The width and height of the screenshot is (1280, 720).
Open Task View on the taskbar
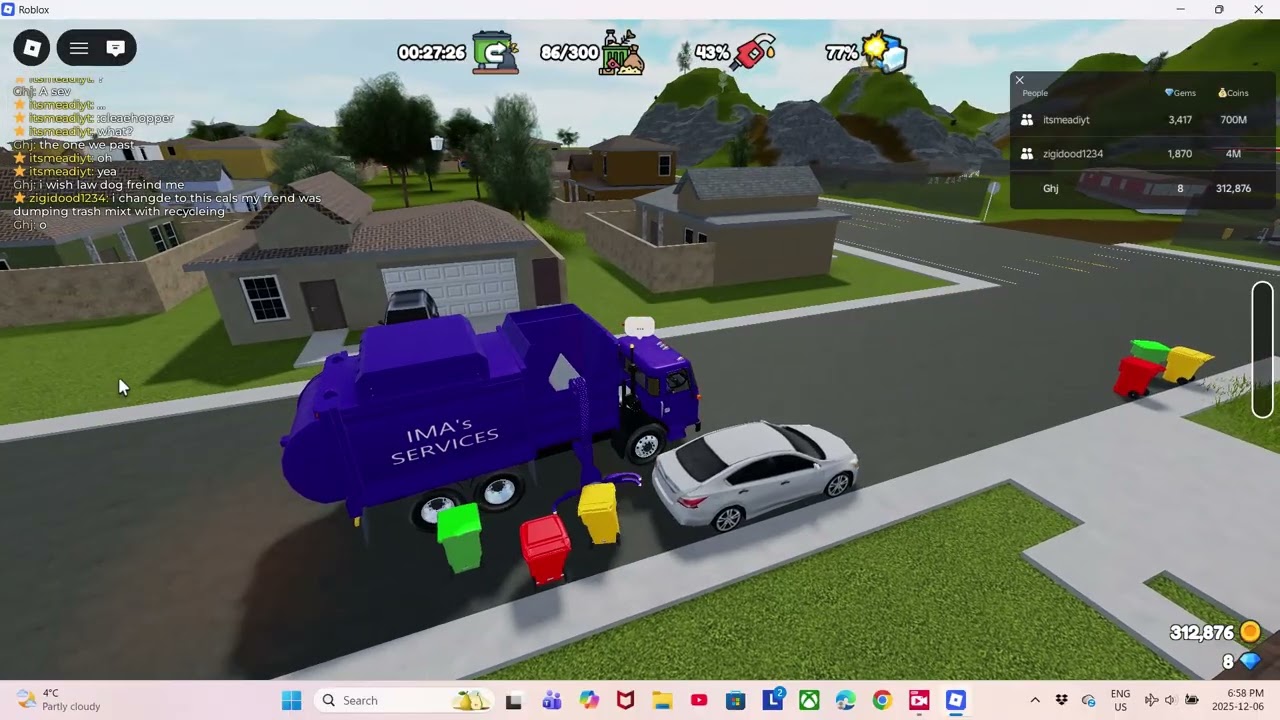tap(514, 700)
